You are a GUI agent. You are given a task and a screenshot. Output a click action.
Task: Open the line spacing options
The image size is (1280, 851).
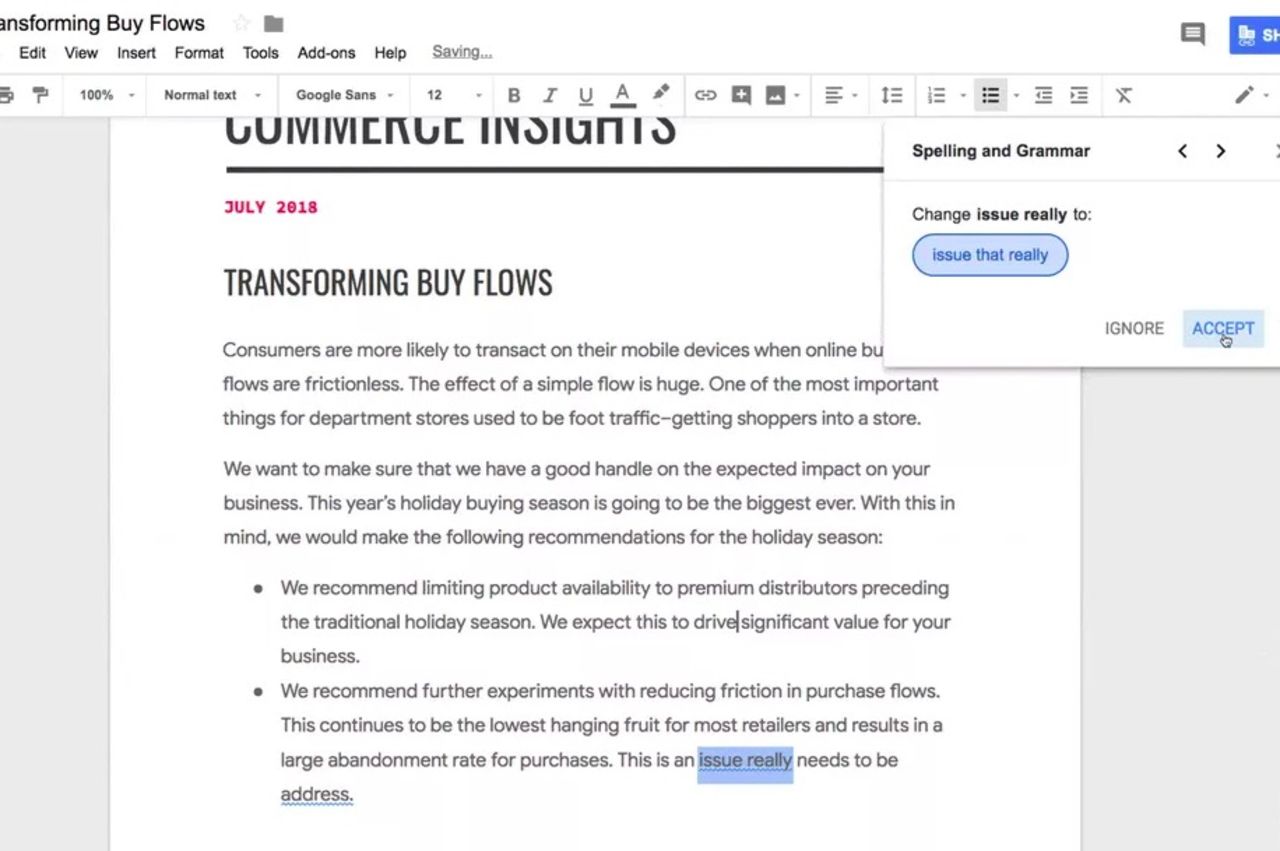(x=892, y=95)
